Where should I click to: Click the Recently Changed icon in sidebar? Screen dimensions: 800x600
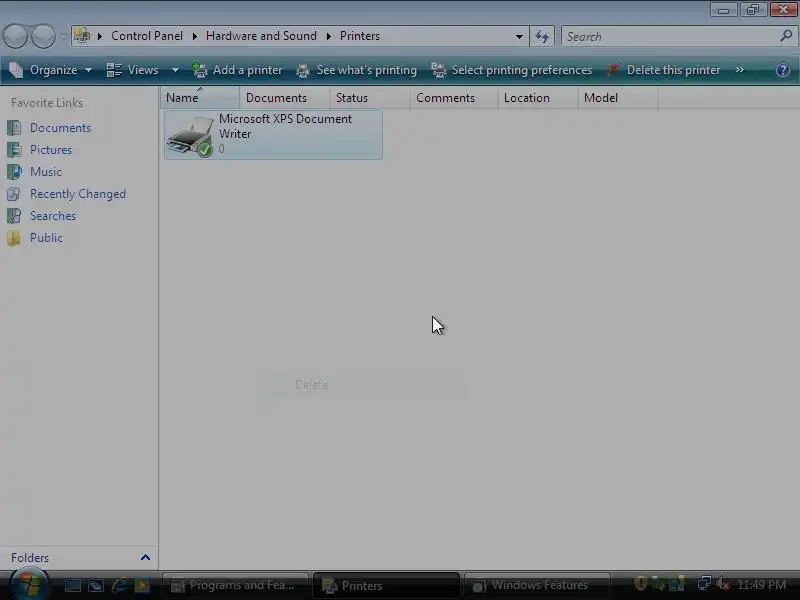click(x=14, y=194)
